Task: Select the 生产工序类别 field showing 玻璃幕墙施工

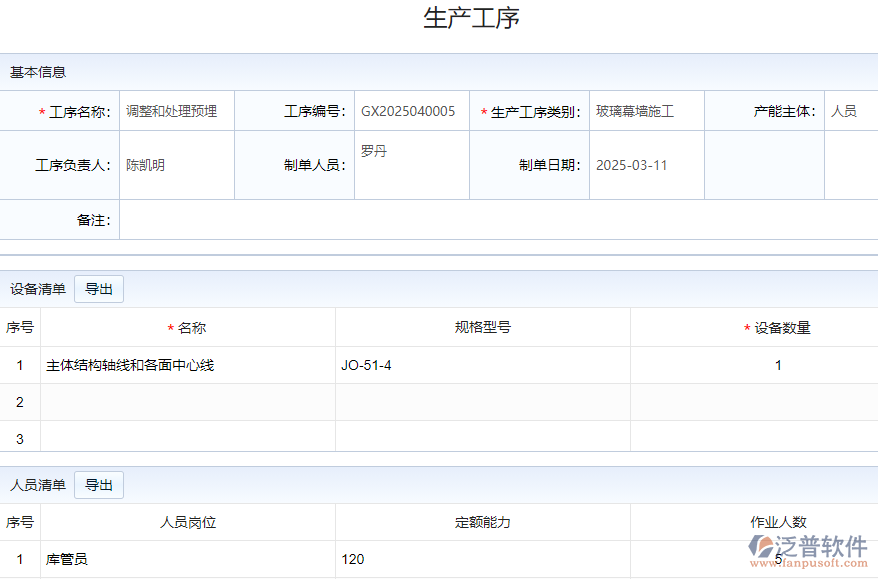Action: click(645, 110)
